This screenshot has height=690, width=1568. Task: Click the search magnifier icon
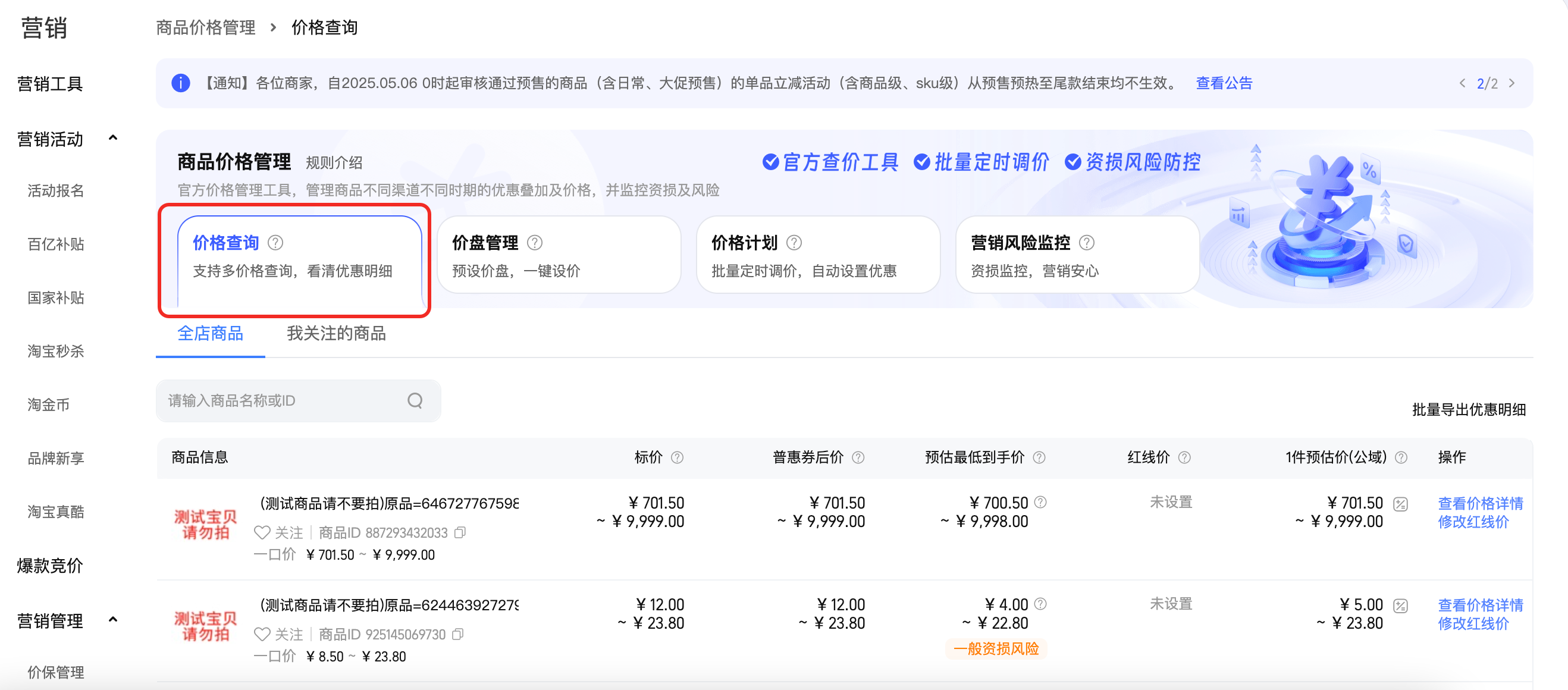click(415, 400)
